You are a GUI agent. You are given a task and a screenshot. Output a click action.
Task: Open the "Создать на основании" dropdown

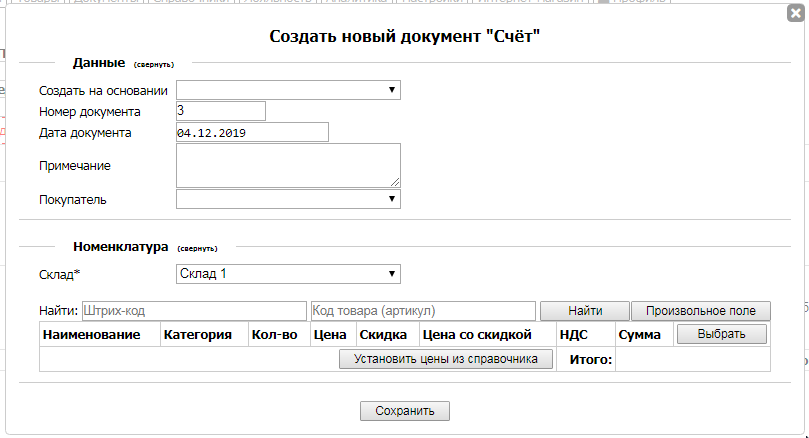click(x=288, y=90)
